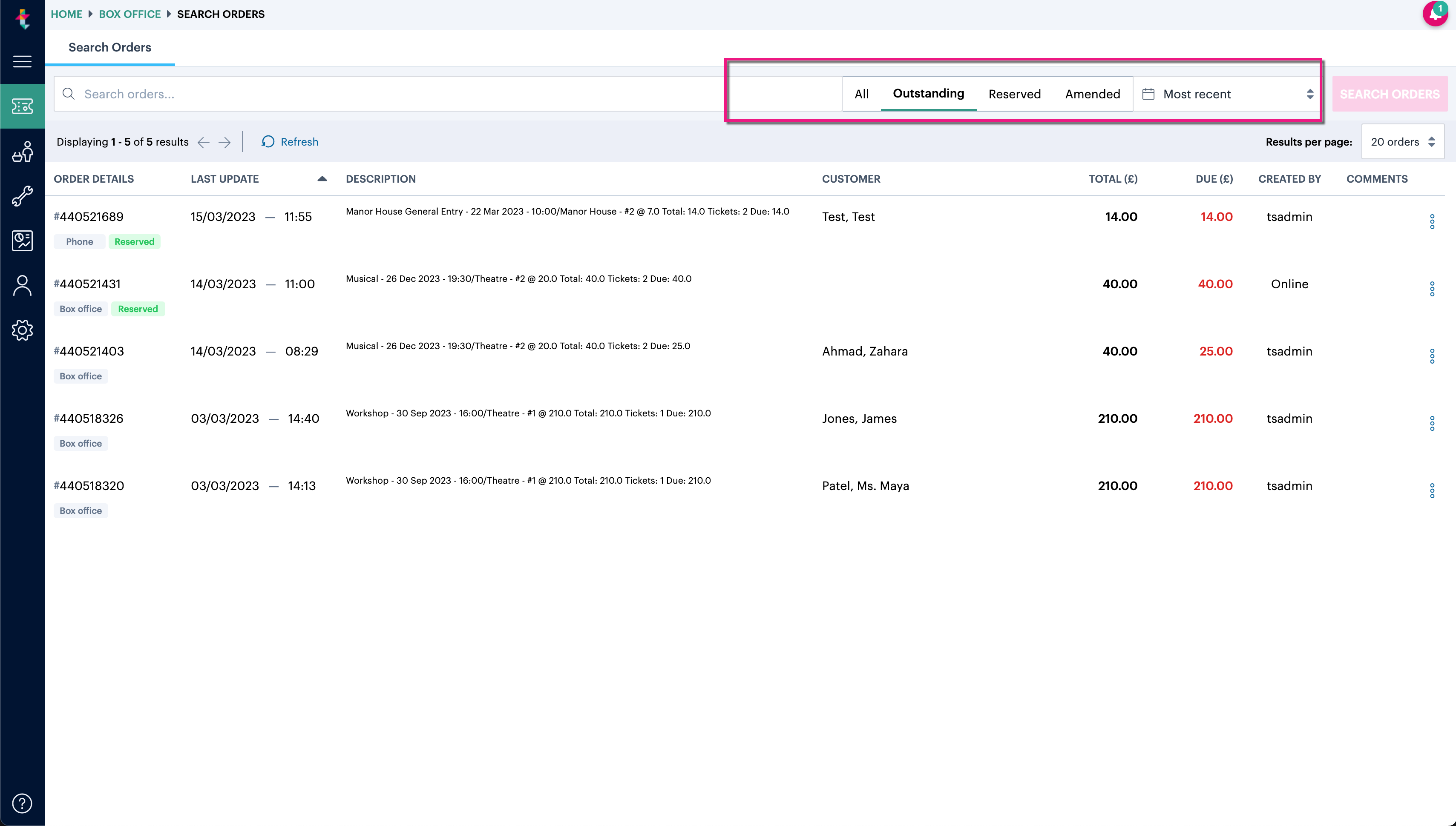This screenshot has height=826, width=1456.
Task: Enable the Amended orders filter
Action: point(1092,94)
